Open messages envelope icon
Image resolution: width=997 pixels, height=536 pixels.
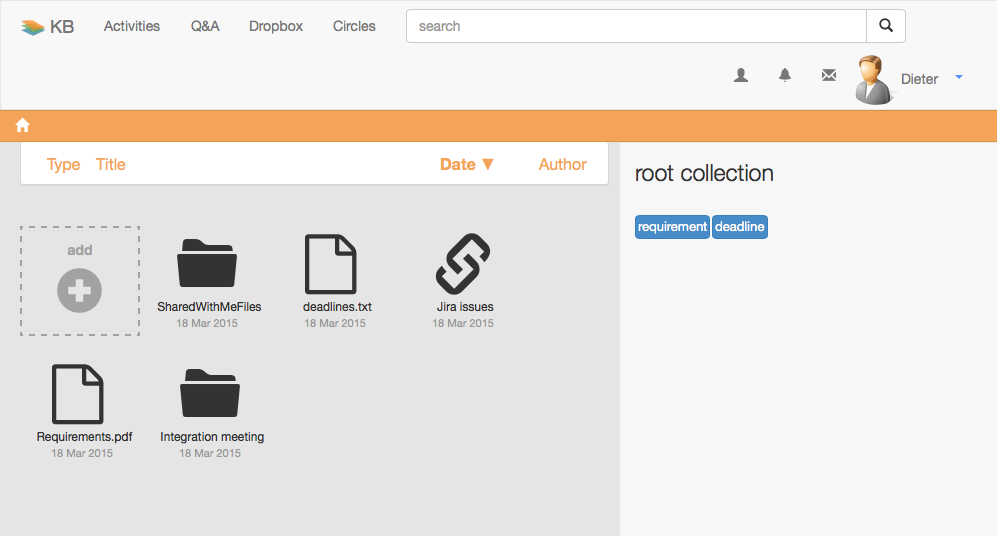(829, 75)
